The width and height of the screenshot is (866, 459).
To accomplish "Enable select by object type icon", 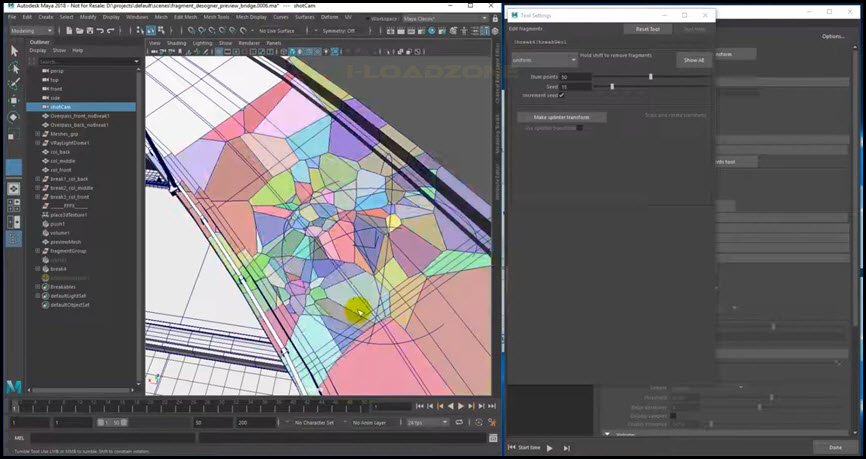I will coord(150,31).
